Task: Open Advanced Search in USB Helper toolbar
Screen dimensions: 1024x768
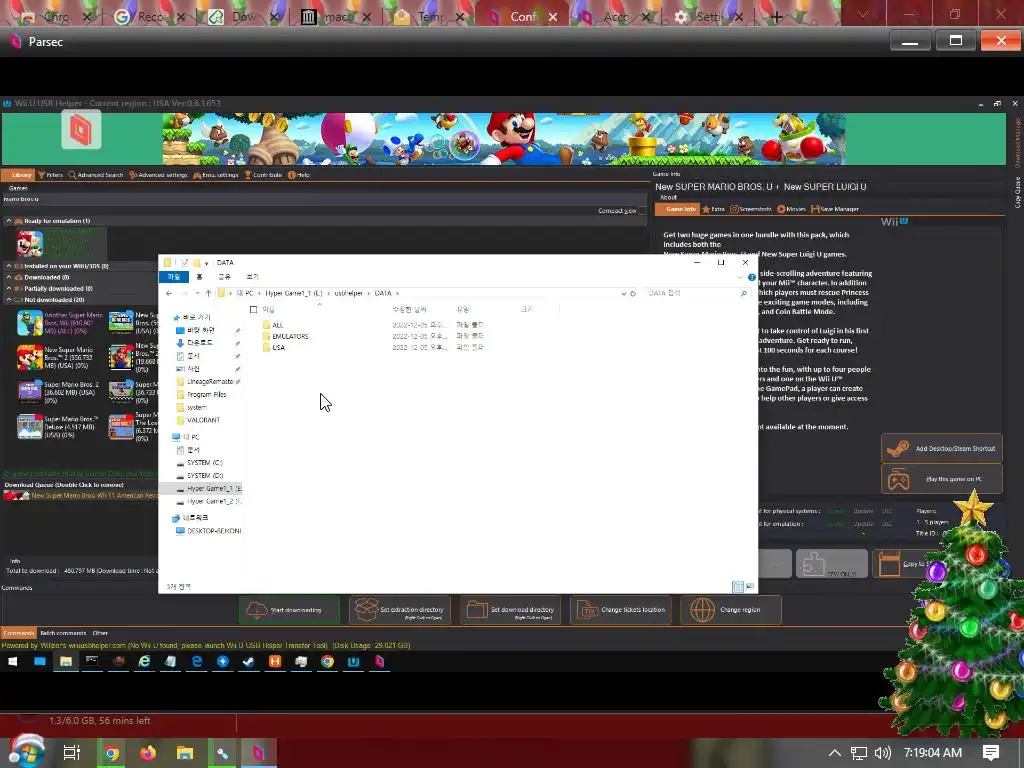Action: click(x=96, y=175)
